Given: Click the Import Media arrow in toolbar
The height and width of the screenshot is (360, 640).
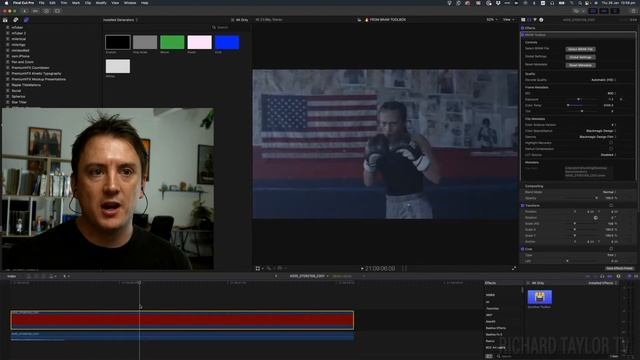Looking at the screenshot, I should [24, 11].
